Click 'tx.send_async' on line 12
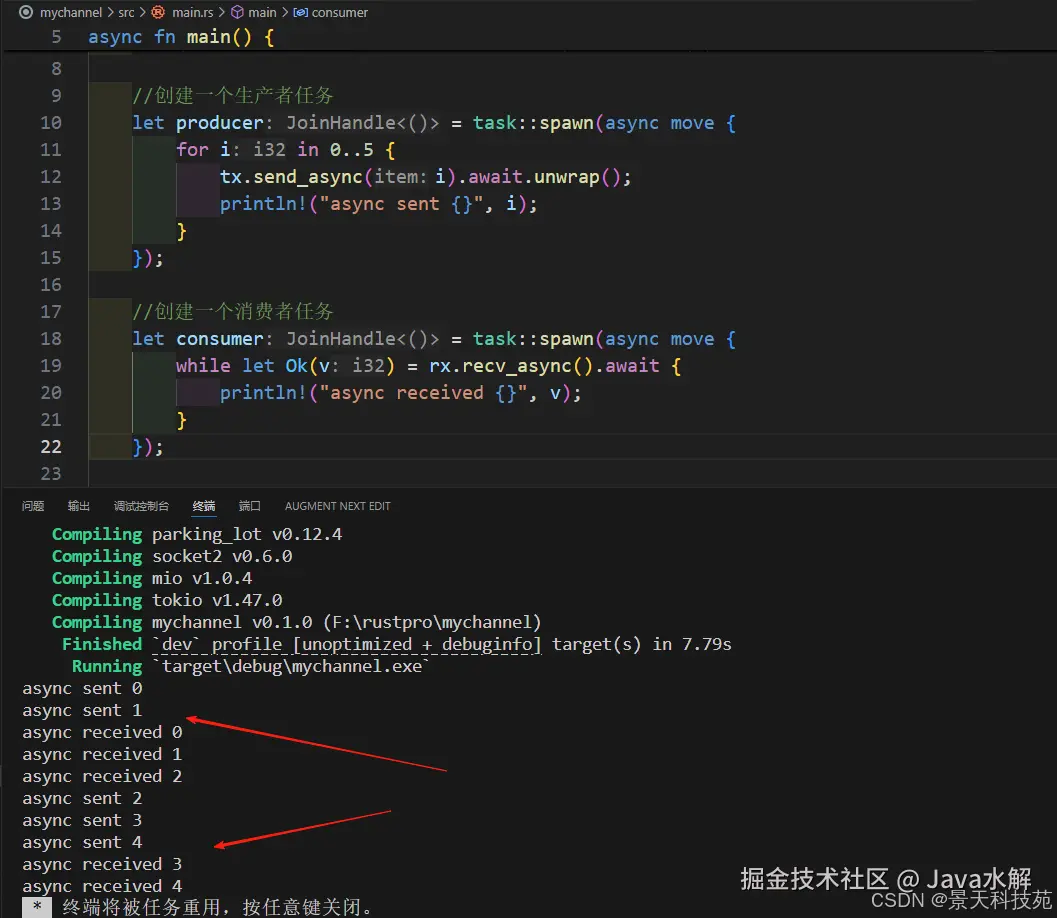This screenshot has height=918, width=1057. [291, 177]
